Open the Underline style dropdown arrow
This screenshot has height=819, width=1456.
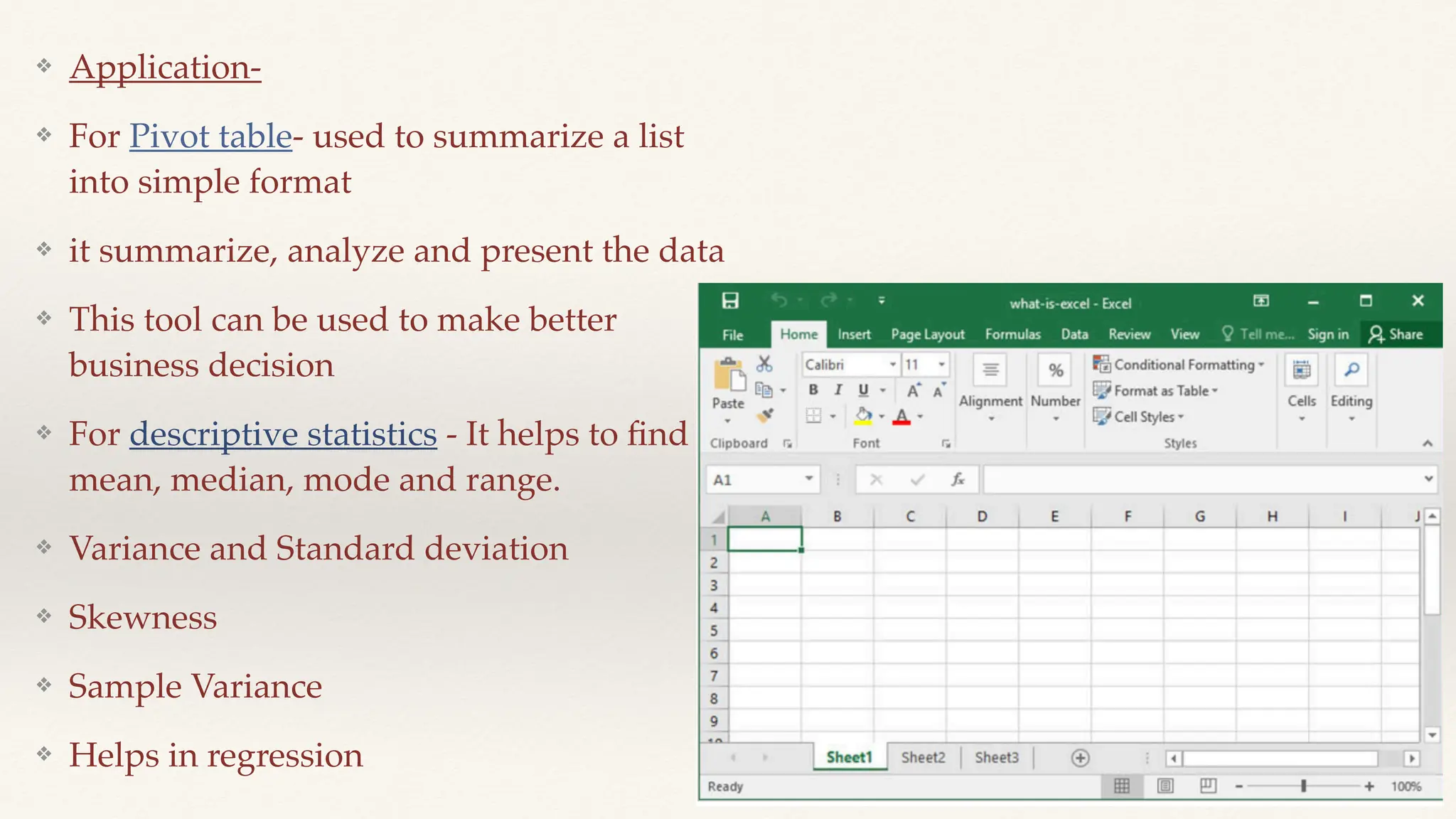(x=883, y=390)
